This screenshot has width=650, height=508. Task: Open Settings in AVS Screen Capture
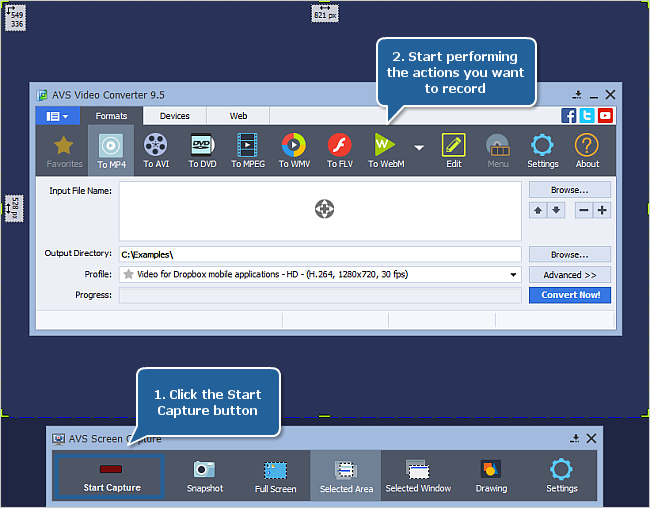tap(562, 476)
